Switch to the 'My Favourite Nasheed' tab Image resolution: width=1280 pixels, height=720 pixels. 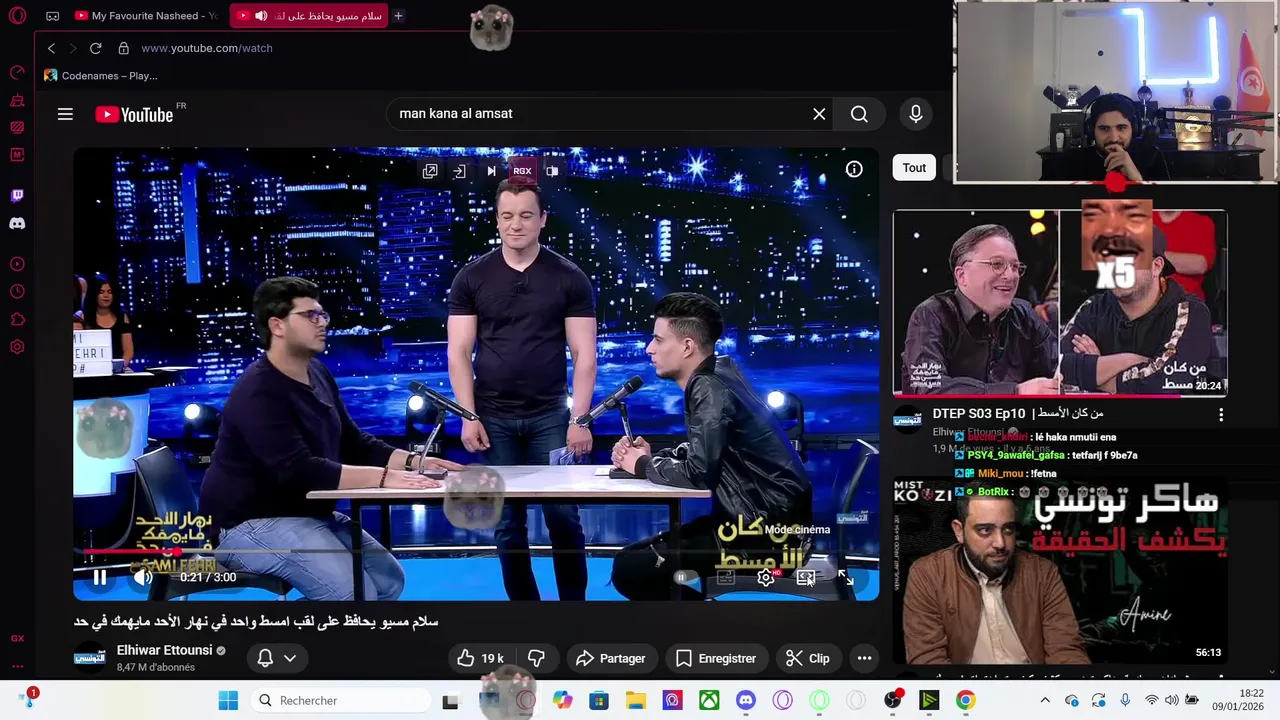click(146, 16)
